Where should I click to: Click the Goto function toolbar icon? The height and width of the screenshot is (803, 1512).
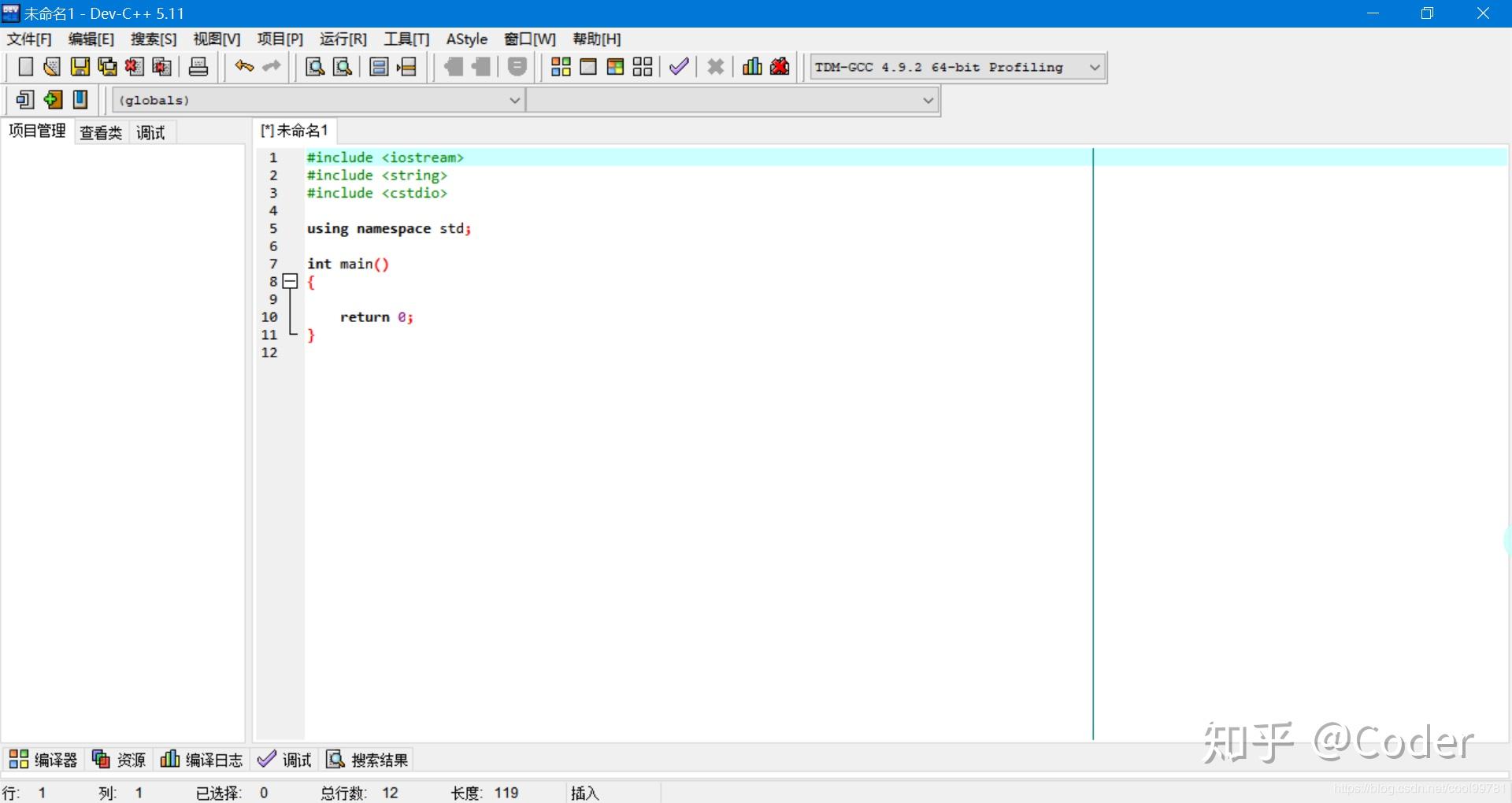click(x=379, y=67)
